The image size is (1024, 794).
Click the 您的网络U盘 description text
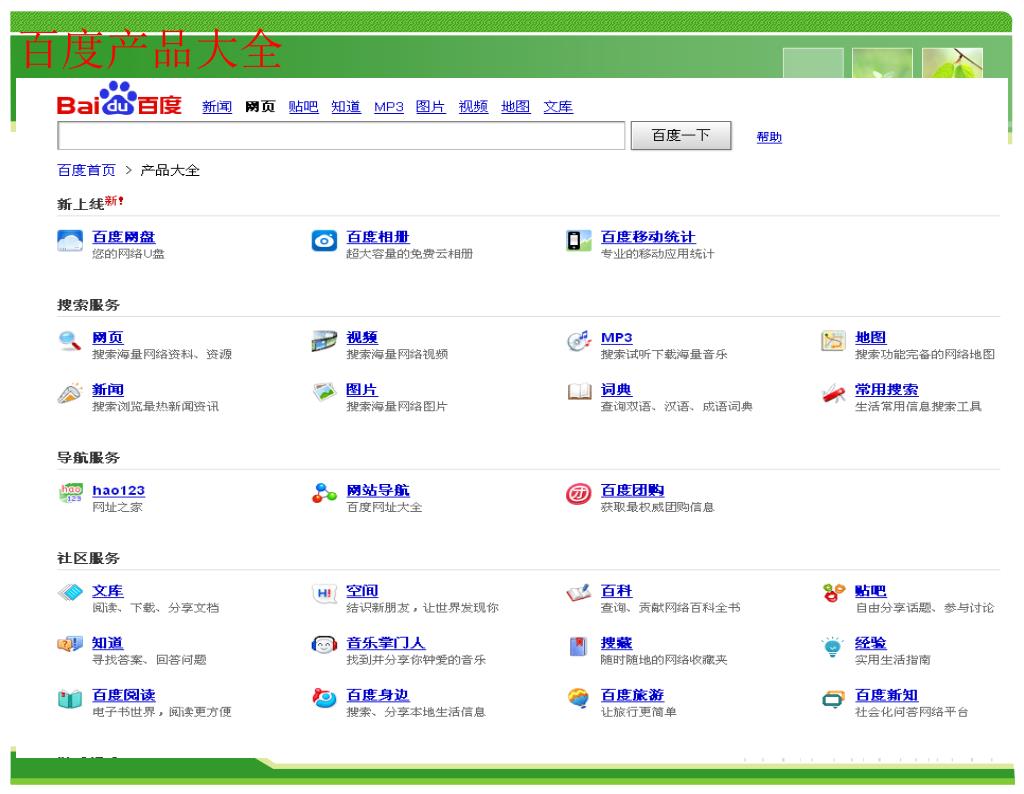click(129, 254)
